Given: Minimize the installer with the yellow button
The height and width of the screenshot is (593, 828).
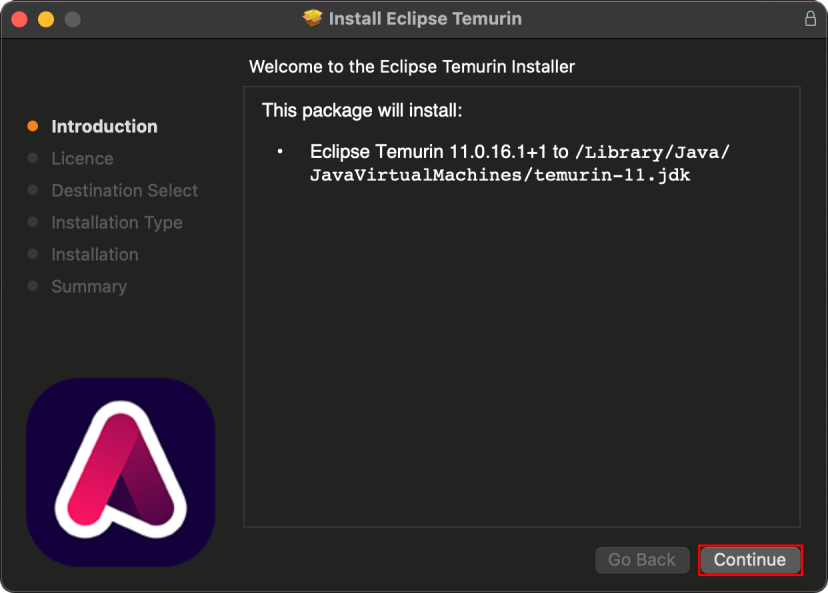Looking at the screenshot, I should click(x=46, y=19).
